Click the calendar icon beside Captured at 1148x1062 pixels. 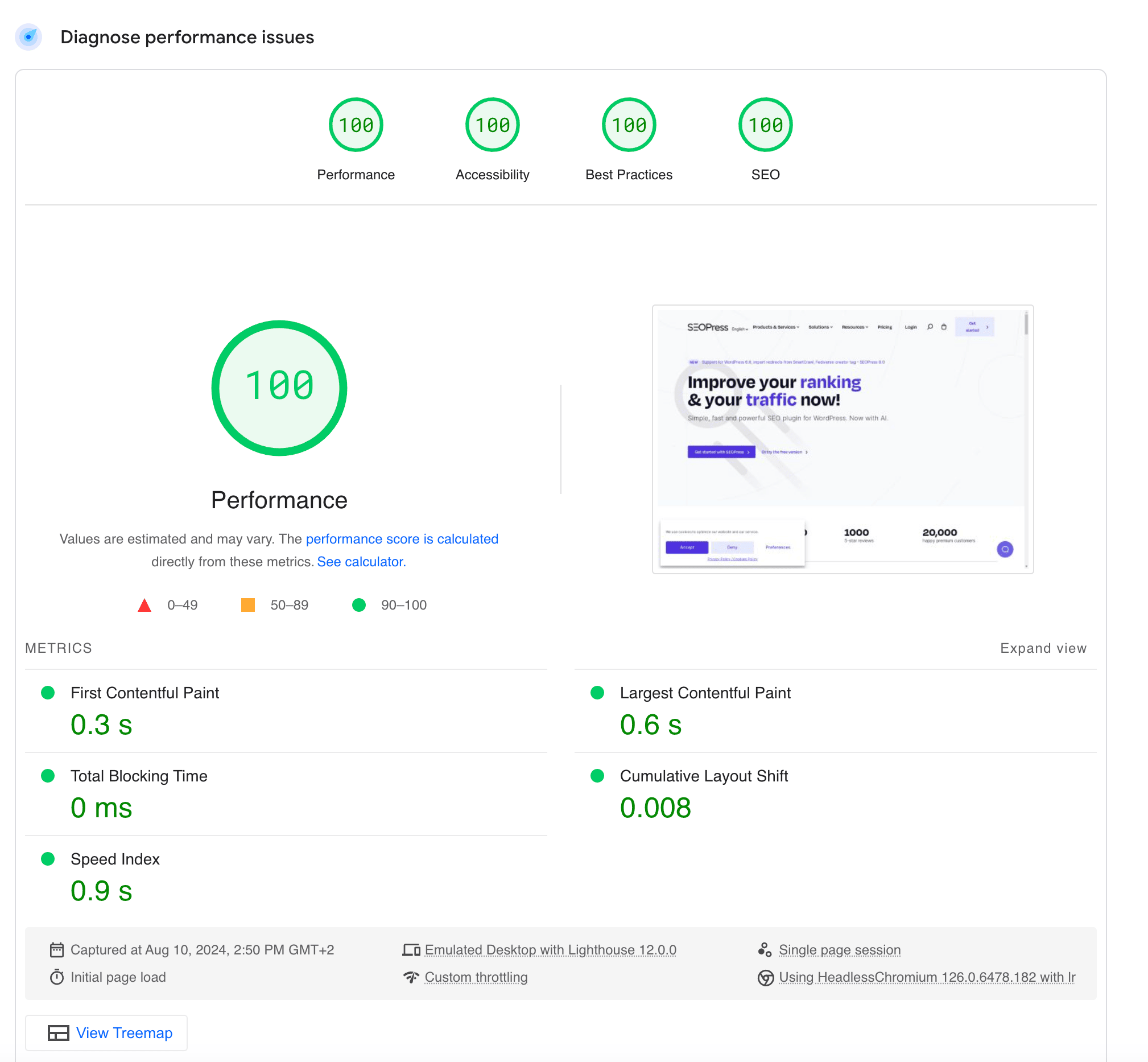[56, 950]
